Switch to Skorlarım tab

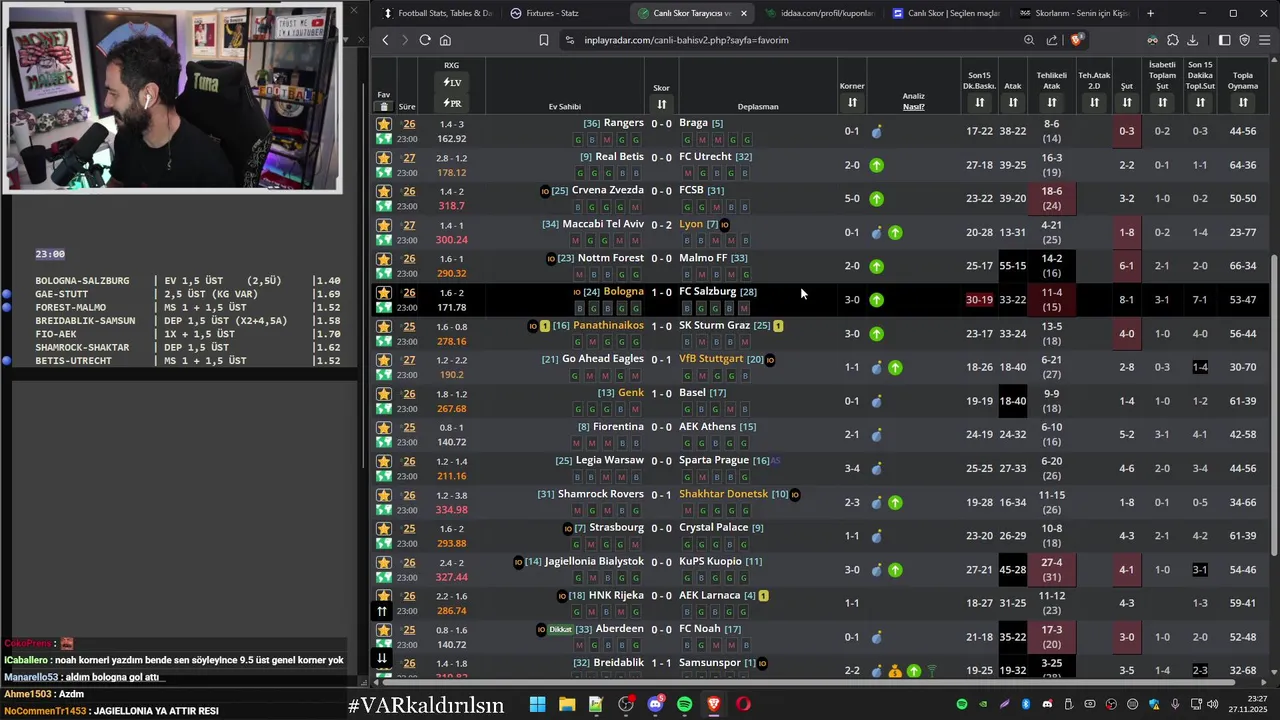1075,13
